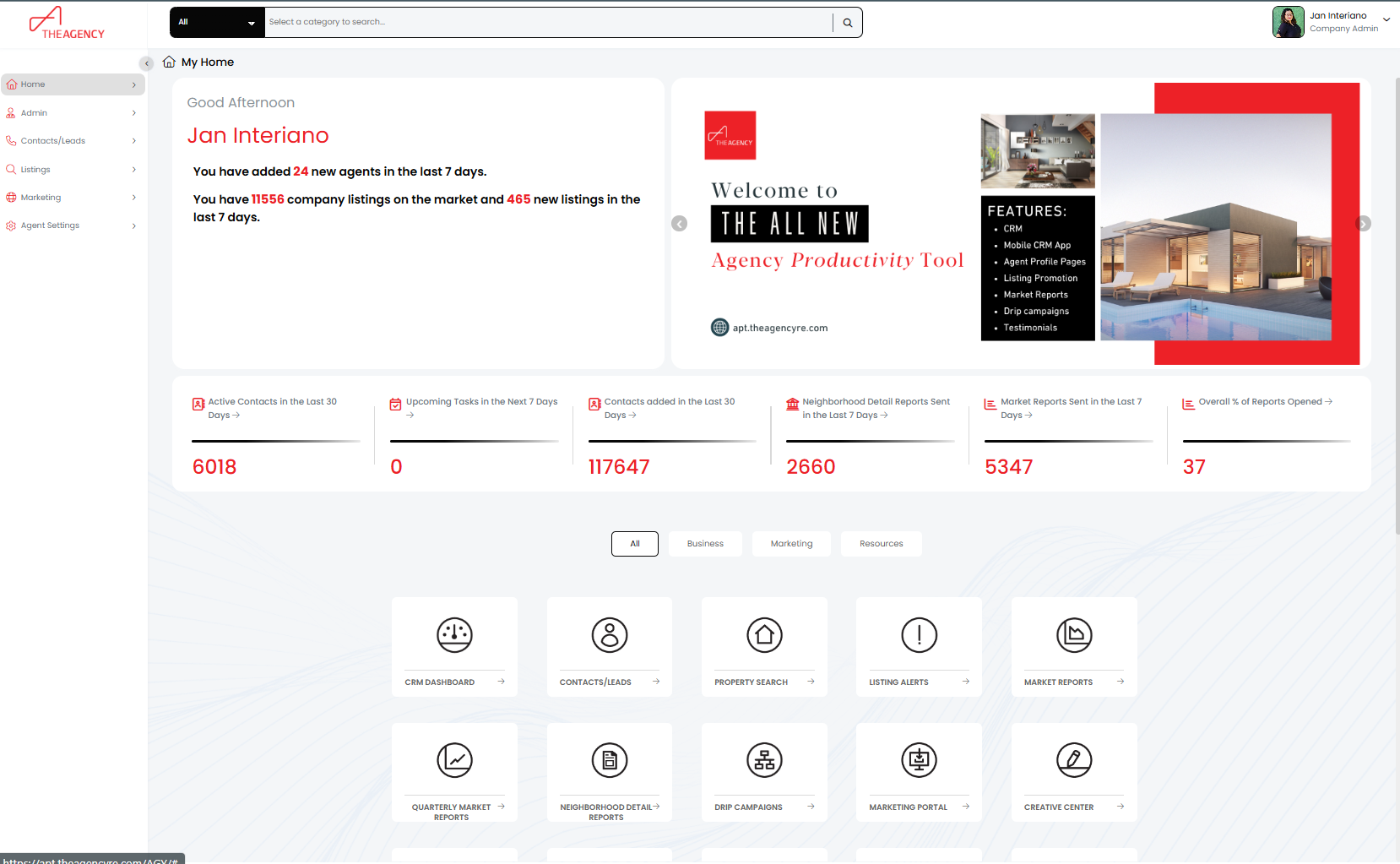Open the Drip Campaigns network icon

coord(765,760)
